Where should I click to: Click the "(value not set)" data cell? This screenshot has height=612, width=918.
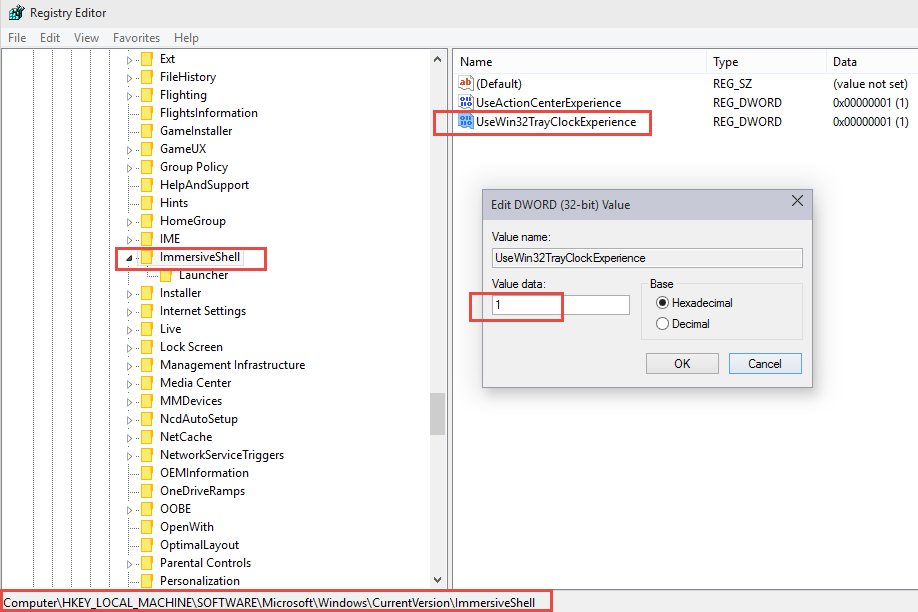pos(870,84)
